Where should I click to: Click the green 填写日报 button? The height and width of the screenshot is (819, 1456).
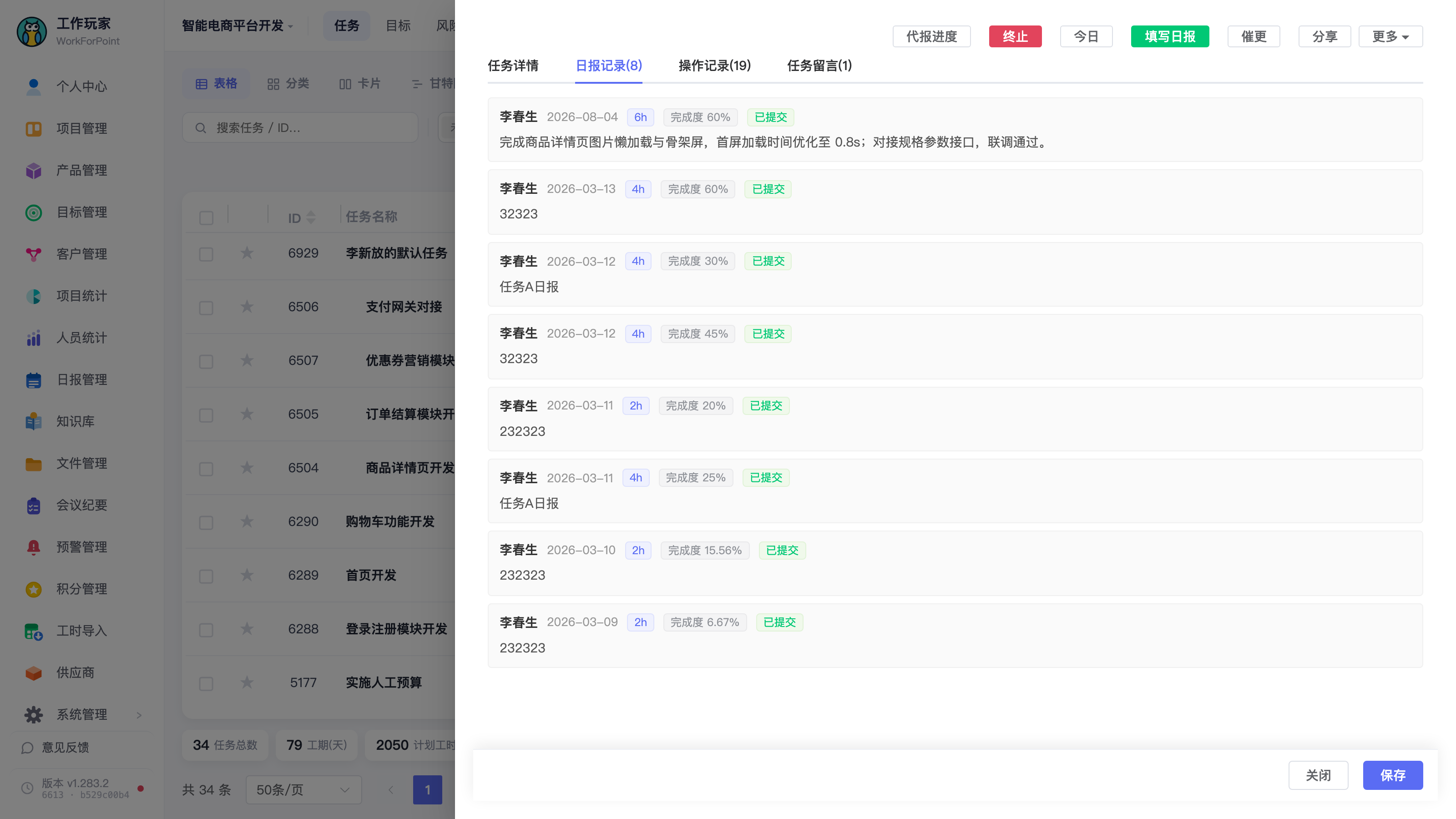pos(1169,36)
